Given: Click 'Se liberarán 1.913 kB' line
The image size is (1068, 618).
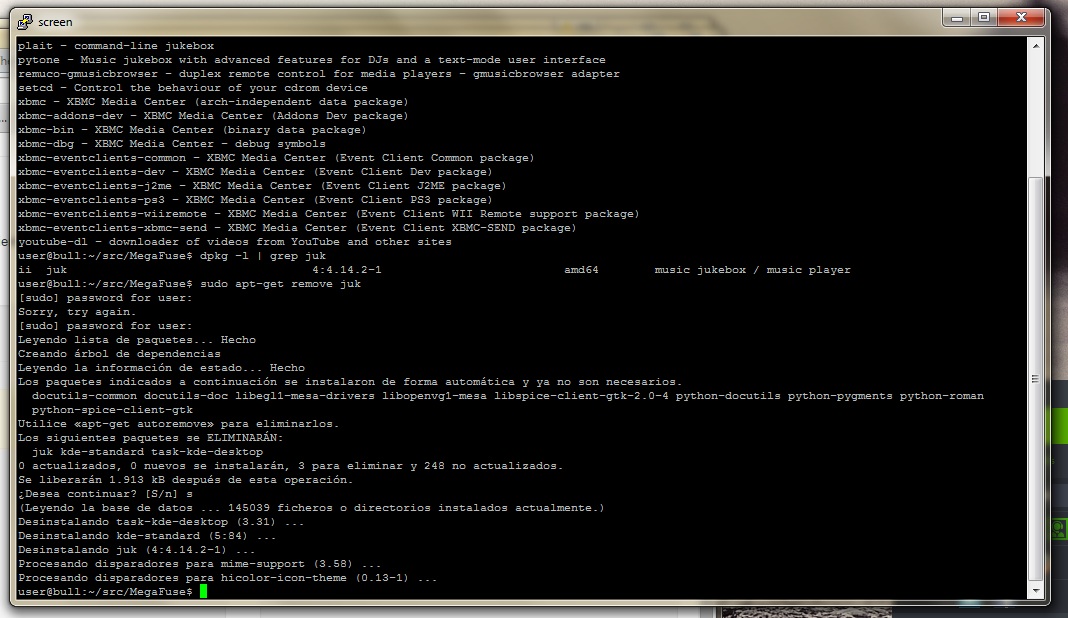Looking at the screenshot, I should point(185,480).
